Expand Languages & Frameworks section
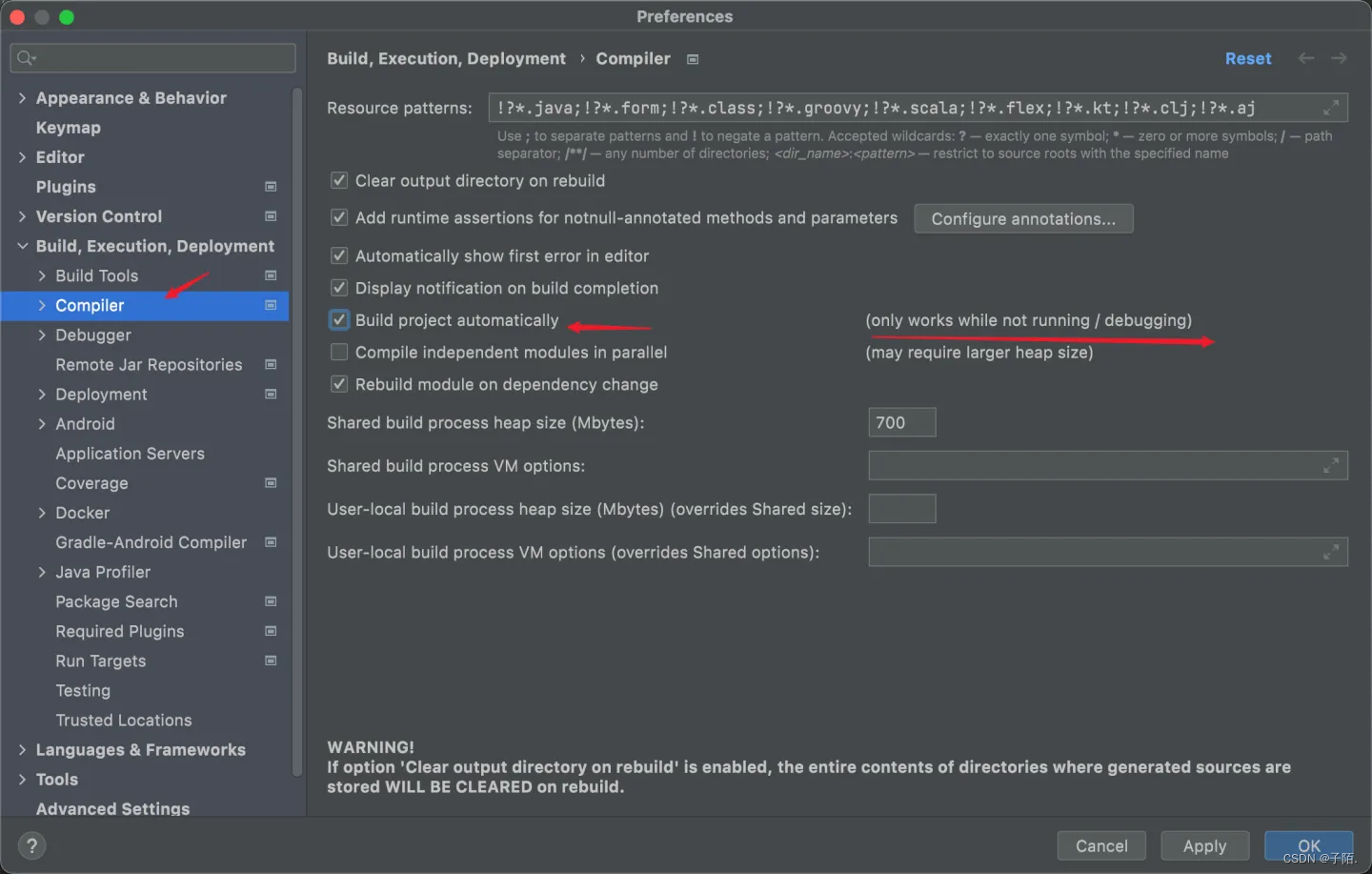1372x874 pixels. [x=22, y=750]
